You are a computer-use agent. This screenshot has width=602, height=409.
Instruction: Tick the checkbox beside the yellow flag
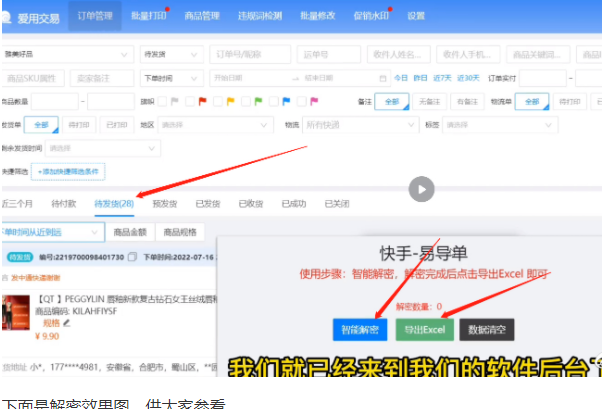click(218, 101)
